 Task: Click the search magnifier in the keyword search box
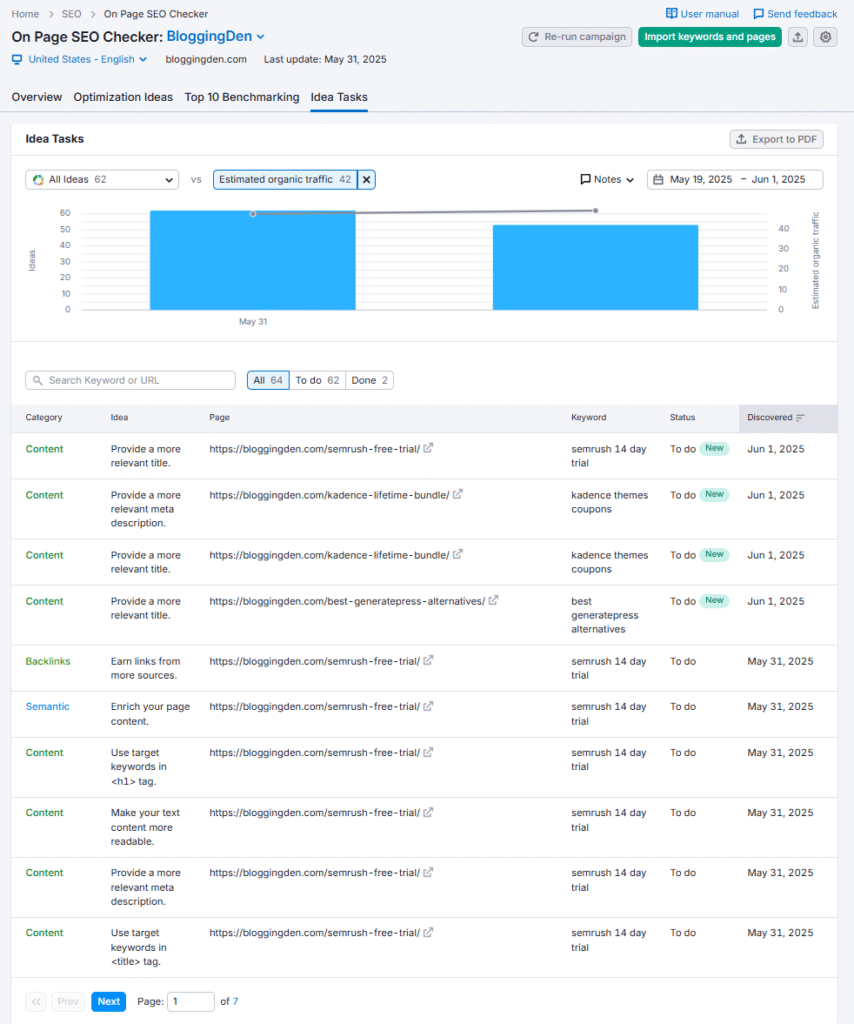click(x=37, y=380)
